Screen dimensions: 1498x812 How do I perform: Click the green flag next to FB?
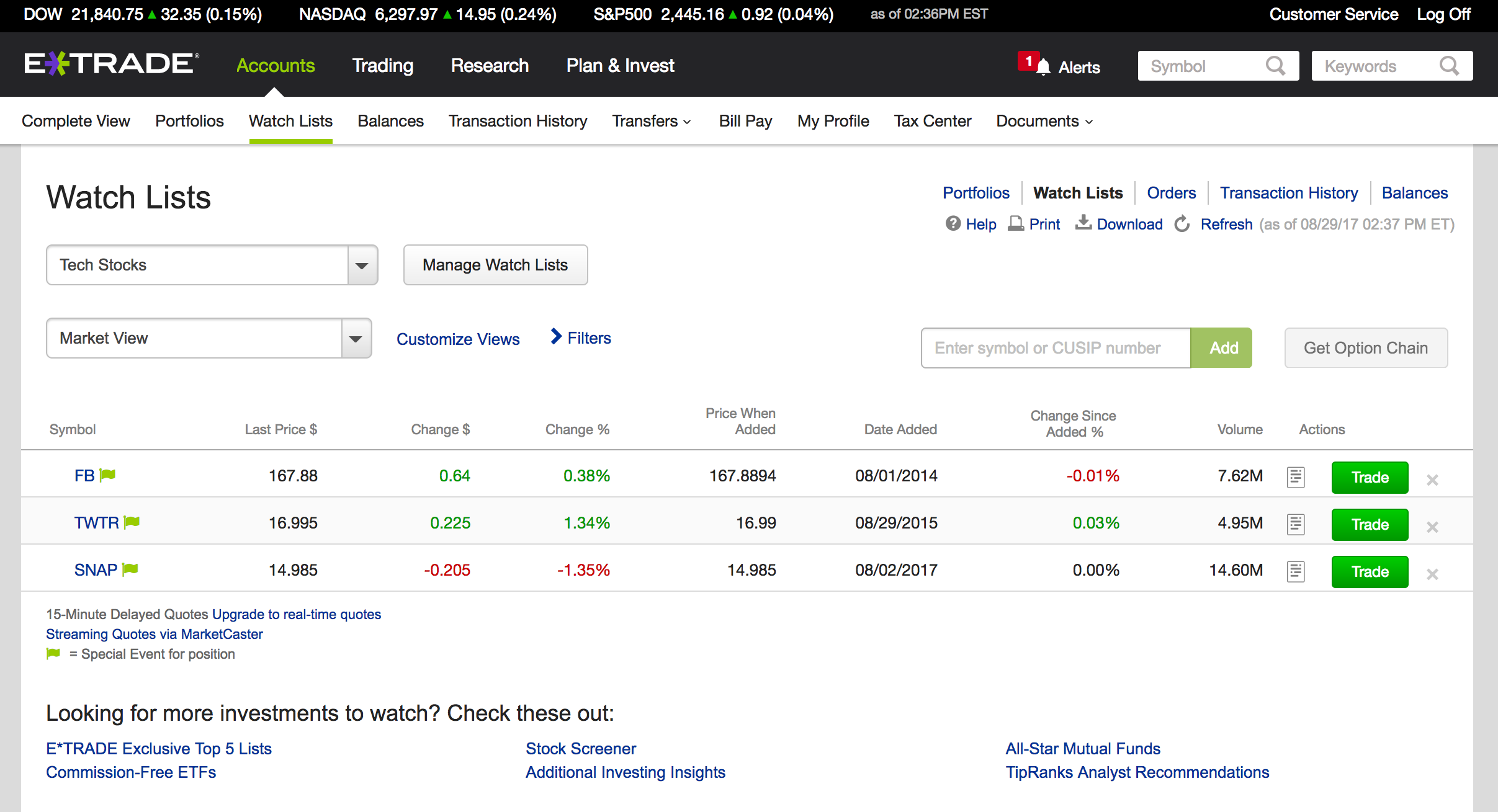(x=108, y=475)
